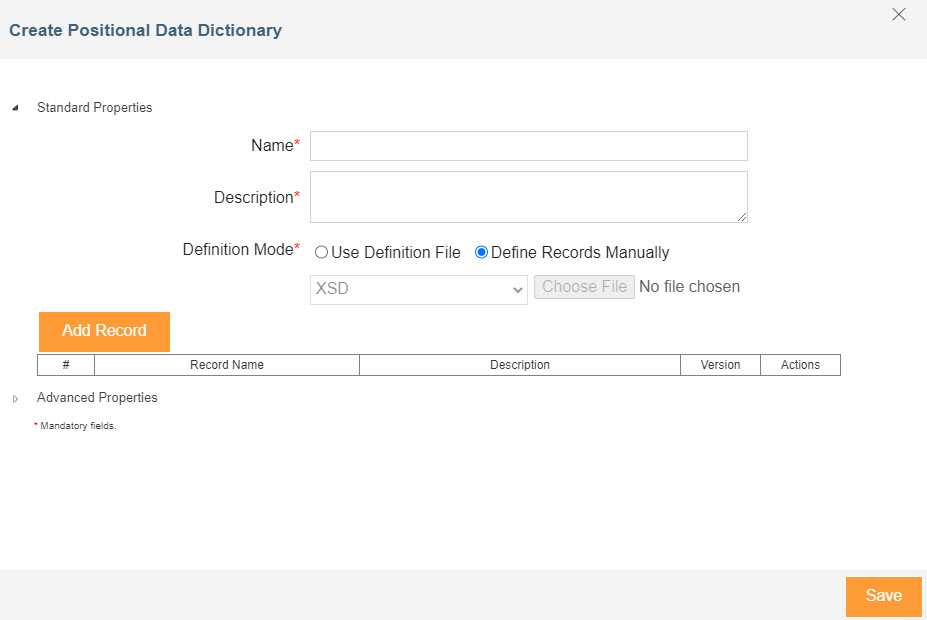
Task: Save the data dictionary
Action: coord(883,596)
